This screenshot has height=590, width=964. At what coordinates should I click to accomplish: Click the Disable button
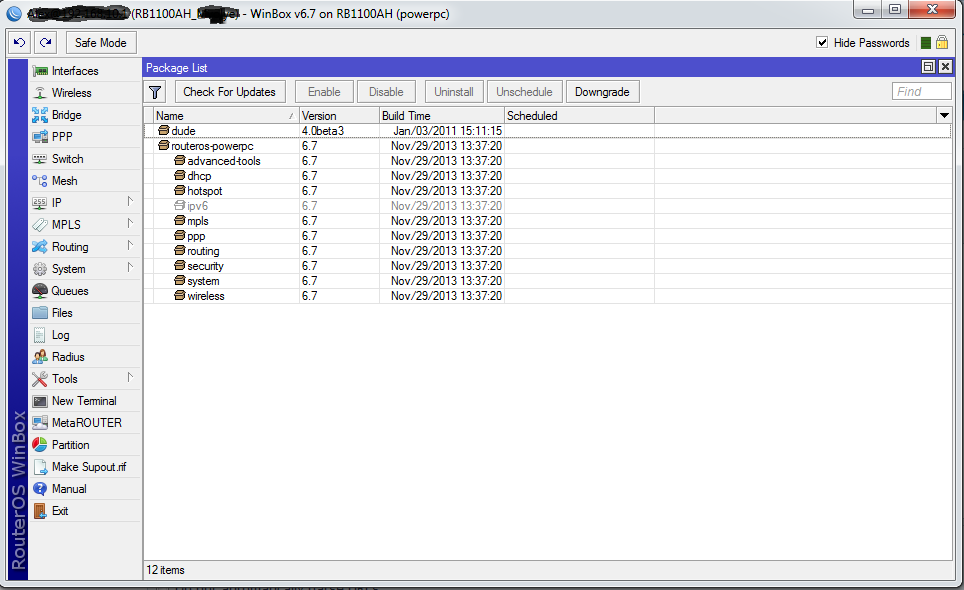tap(386, 92)
